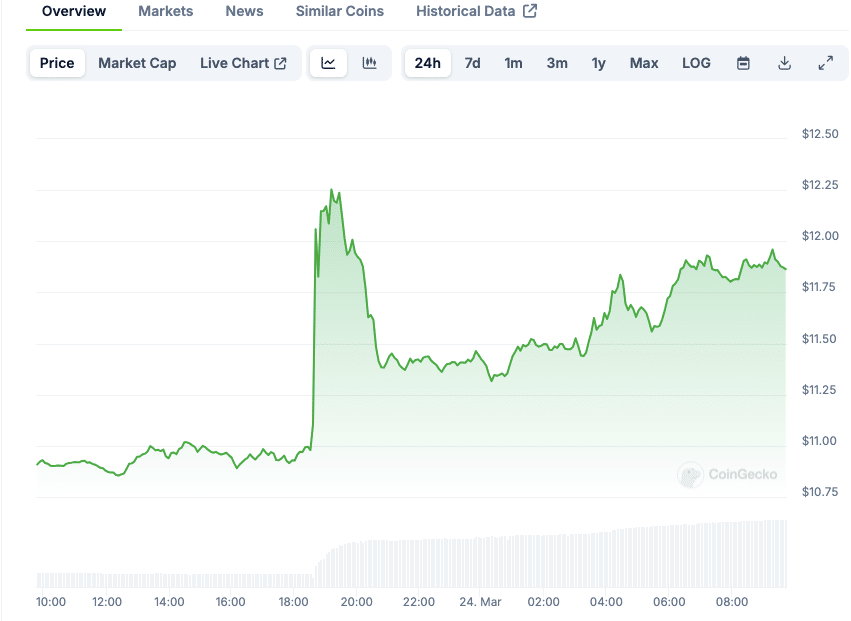The width and height of the screenshot is (851, 621).
Task: Click the external link icon beside Live Chart
Action: click(x=281, y=63)
